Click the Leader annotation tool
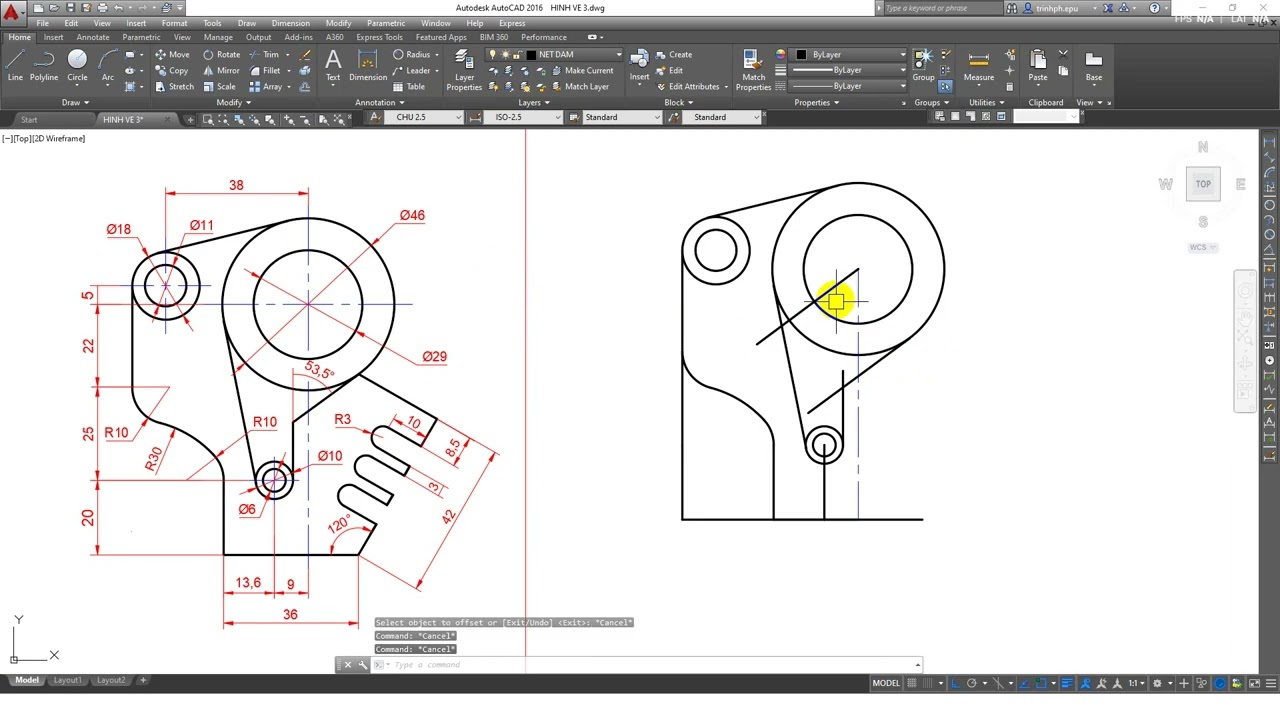 pyautogui.click(x=412, y=71)
